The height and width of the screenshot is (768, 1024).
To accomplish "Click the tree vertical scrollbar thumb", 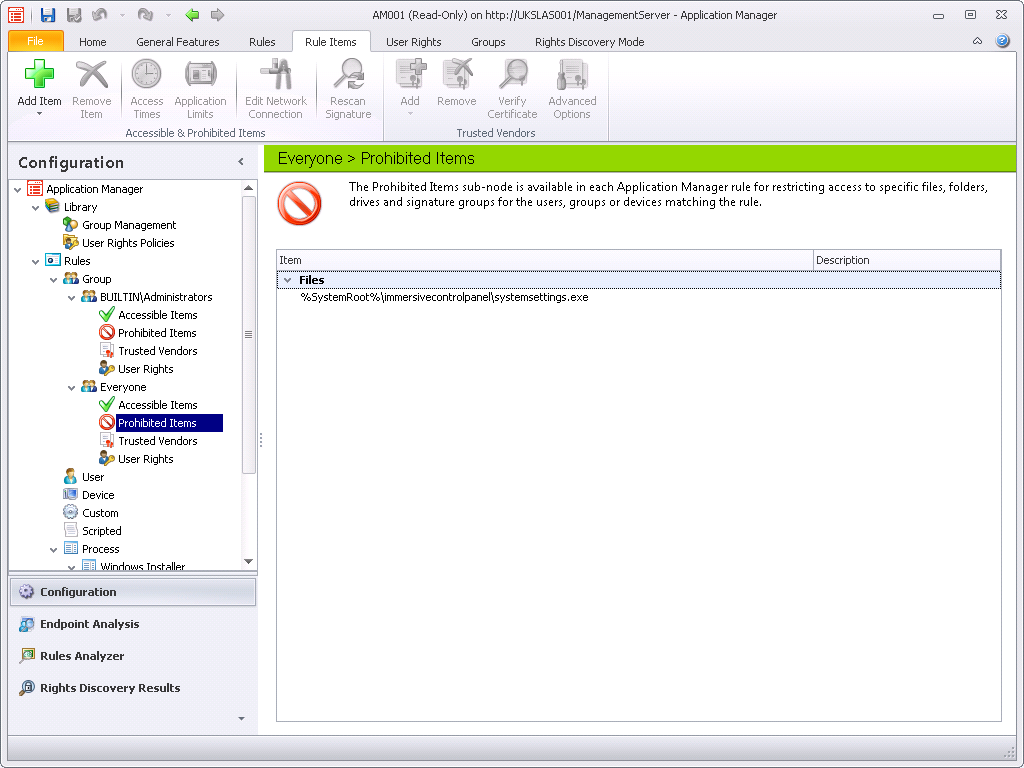I will tap(248, 334).
